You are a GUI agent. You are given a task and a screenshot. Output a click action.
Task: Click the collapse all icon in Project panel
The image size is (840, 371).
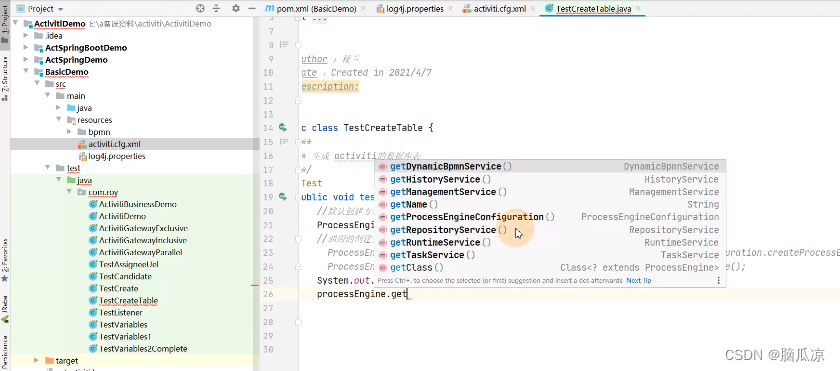(x=216, y=9)
